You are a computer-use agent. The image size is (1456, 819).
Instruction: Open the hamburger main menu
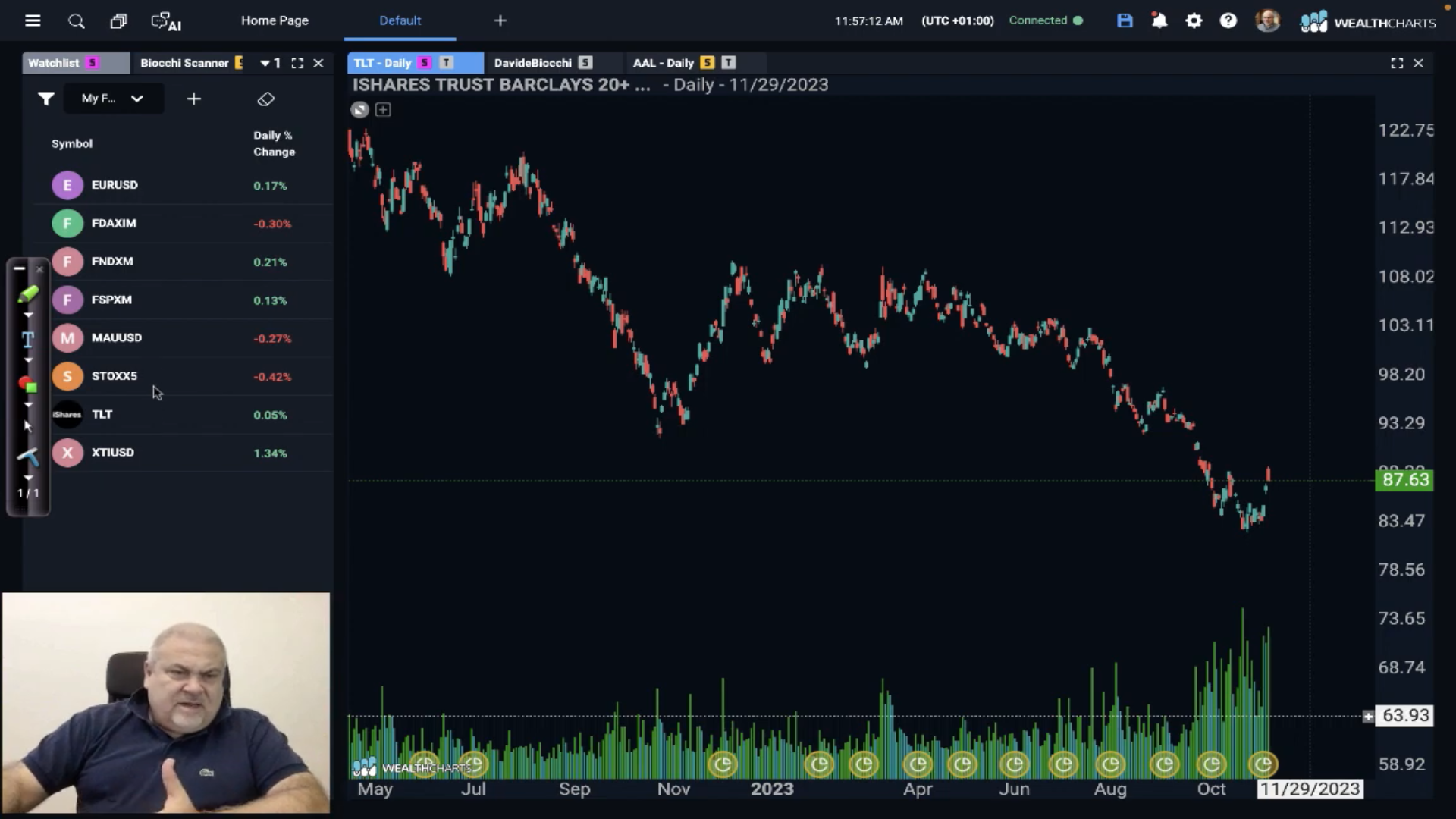[33, 20]
